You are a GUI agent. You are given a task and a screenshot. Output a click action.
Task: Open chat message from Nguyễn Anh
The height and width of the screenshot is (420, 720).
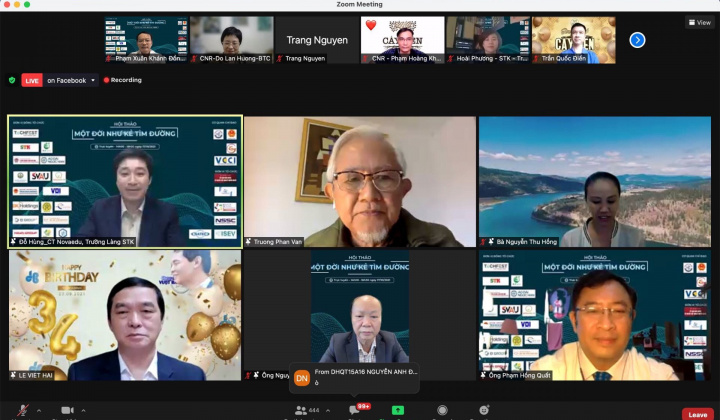click(355, 377)
